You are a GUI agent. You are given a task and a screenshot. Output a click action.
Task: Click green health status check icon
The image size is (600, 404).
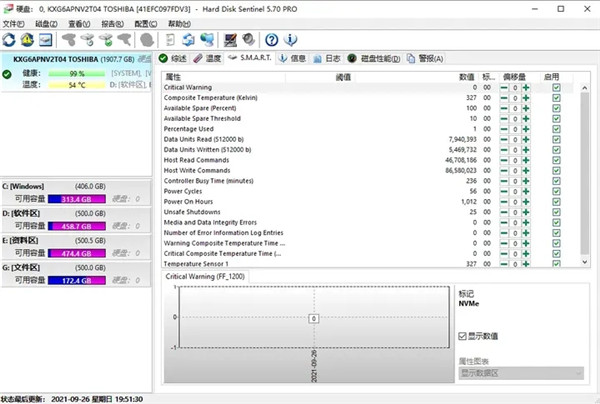[7, 74]
